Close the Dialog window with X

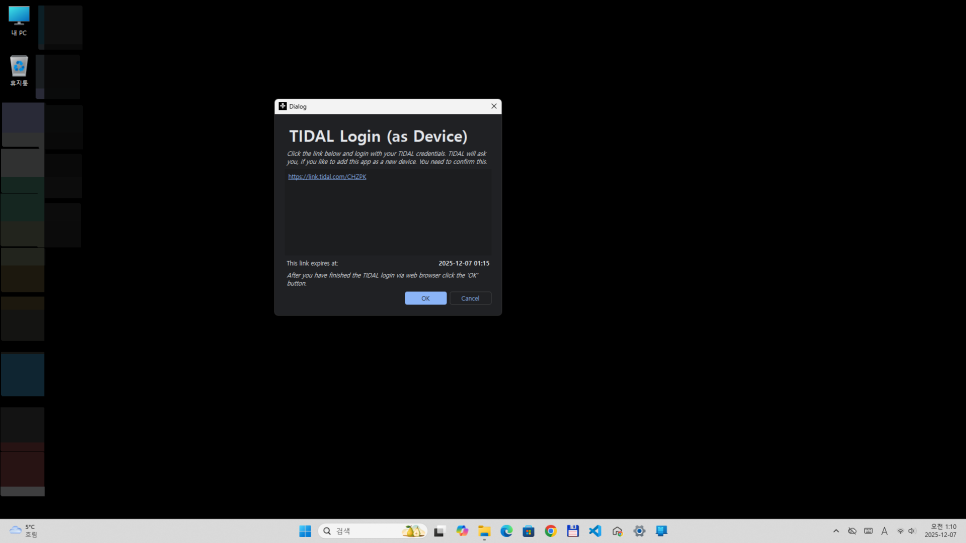493,106
